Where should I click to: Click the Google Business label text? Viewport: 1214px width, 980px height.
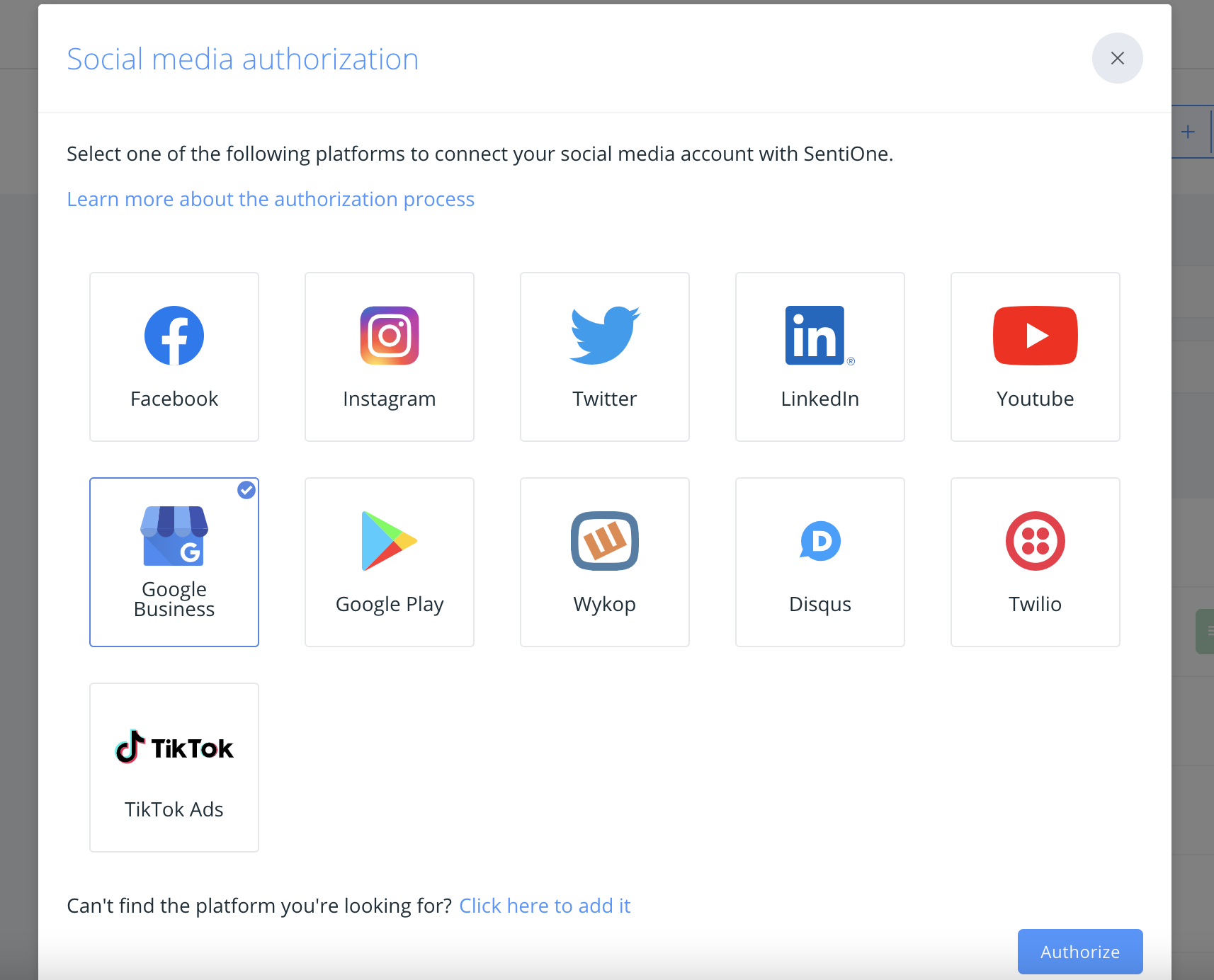[174, 599]
